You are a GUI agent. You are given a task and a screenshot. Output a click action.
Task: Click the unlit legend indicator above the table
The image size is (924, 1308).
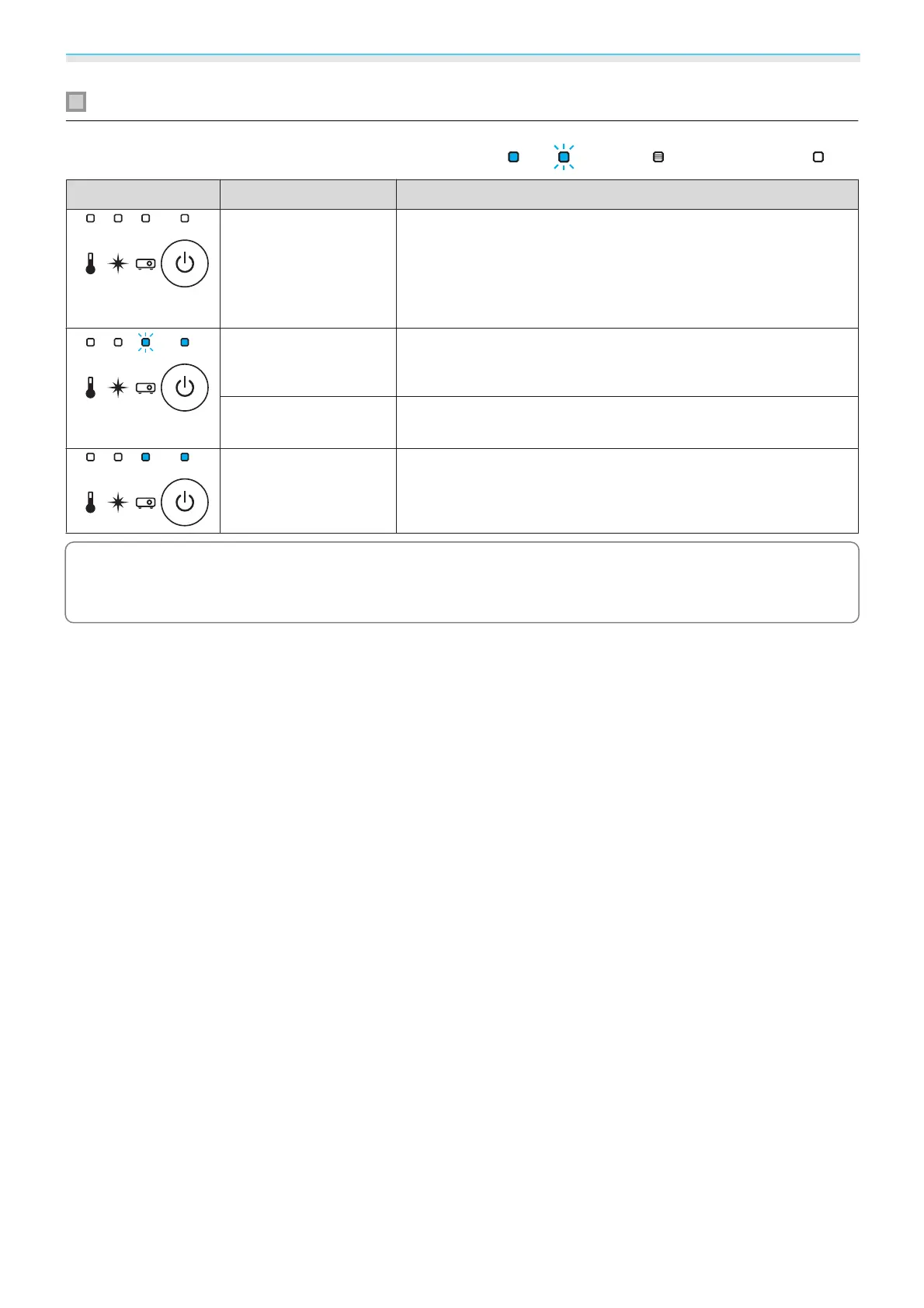click(x=818, y=157)
